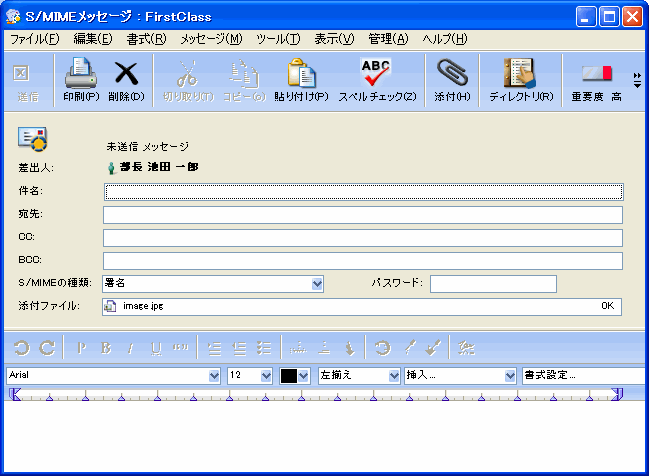The width and height of the screenshot is (649, 476).
Task: Click the Delete (削除) X icon
Action: [125, 73]
